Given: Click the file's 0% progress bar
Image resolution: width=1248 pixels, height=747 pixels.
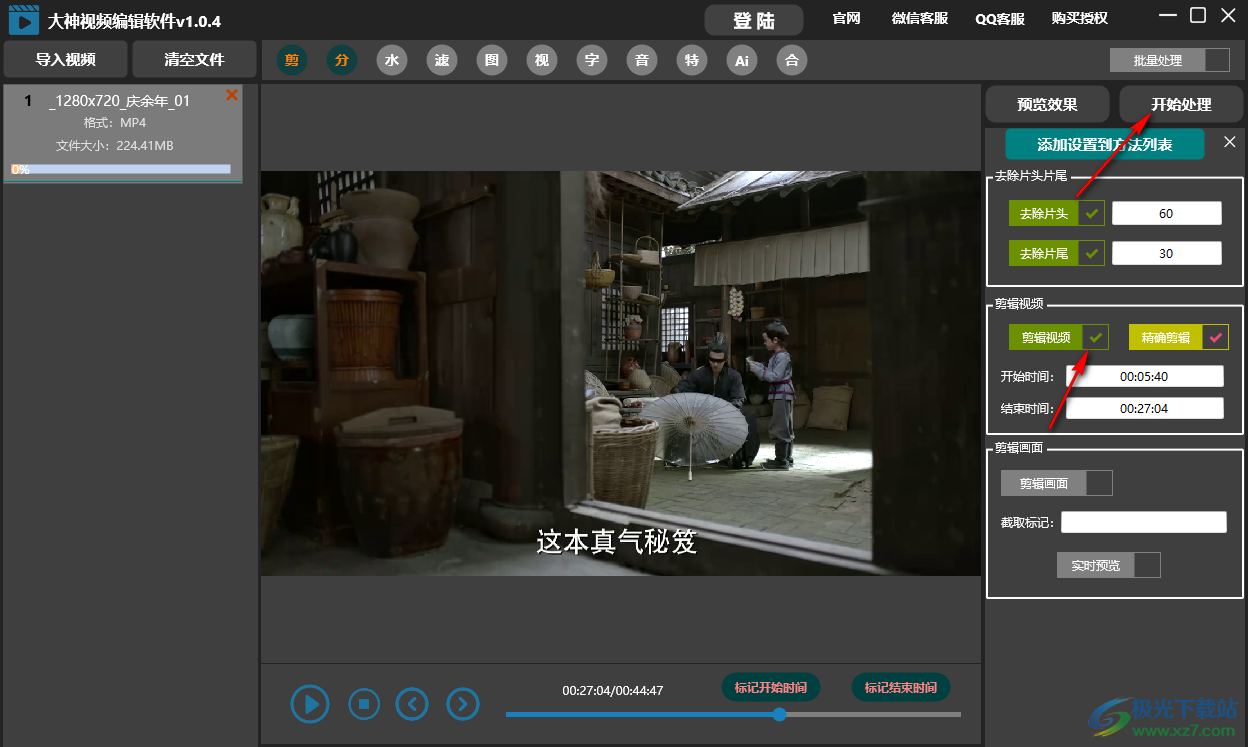Looking at the screenshot, I should click(121, 169).
